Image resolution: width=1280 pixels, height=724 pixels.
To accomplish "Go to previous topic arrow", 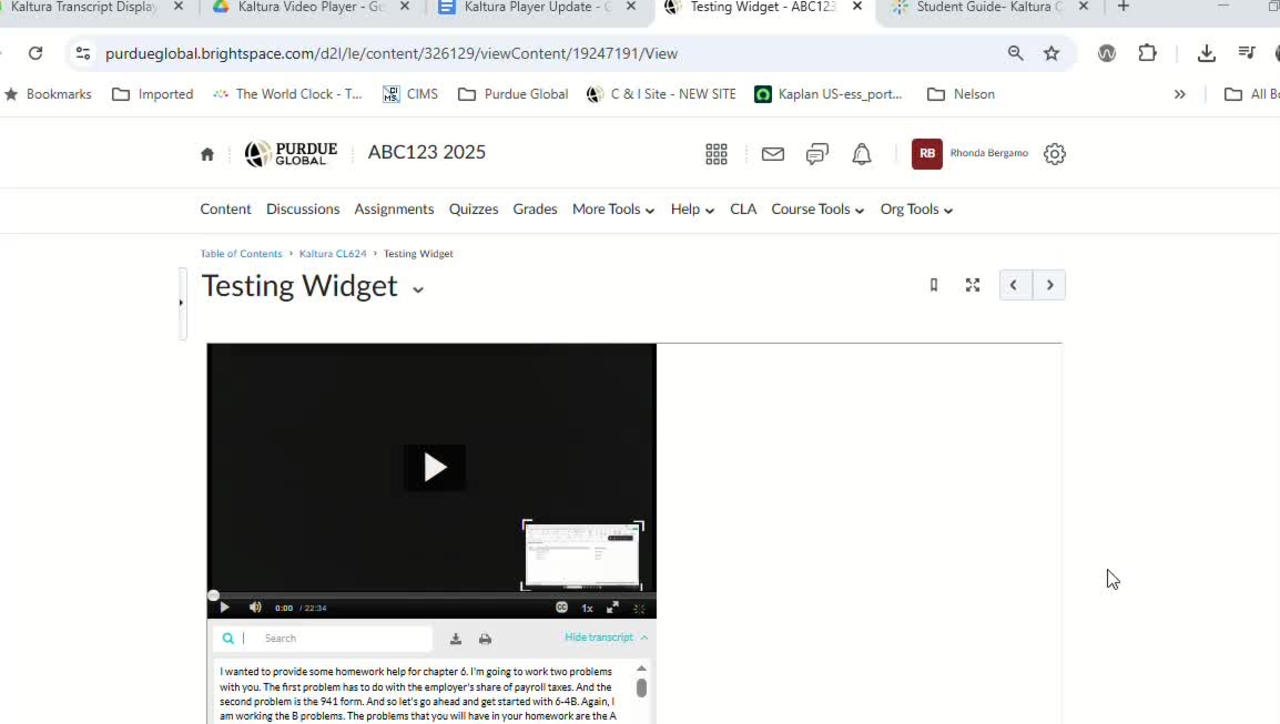I will tap(1015, 285).
